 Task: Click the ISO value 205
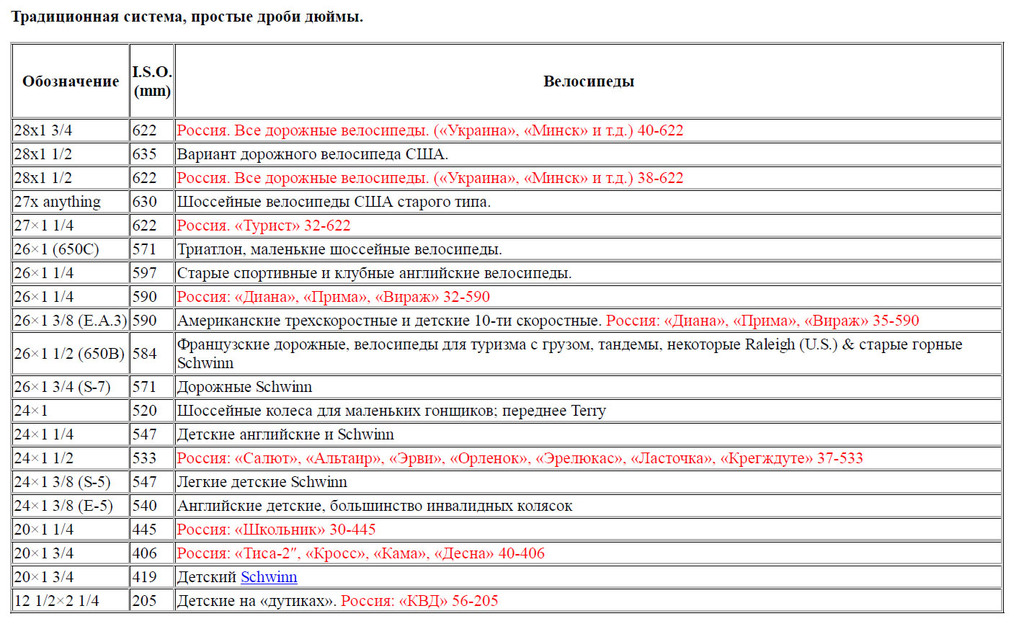[x=145, y=601]
